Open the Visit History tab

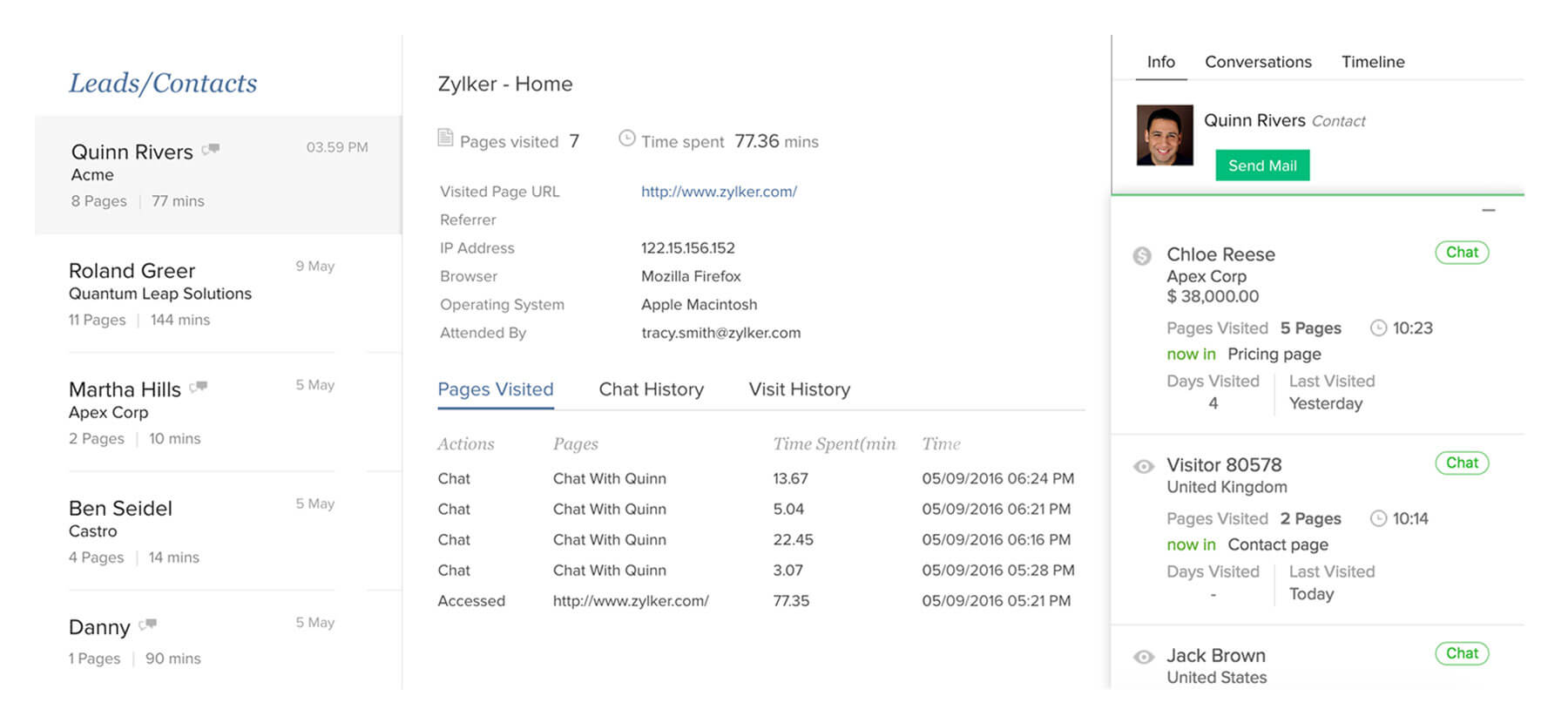799,389
